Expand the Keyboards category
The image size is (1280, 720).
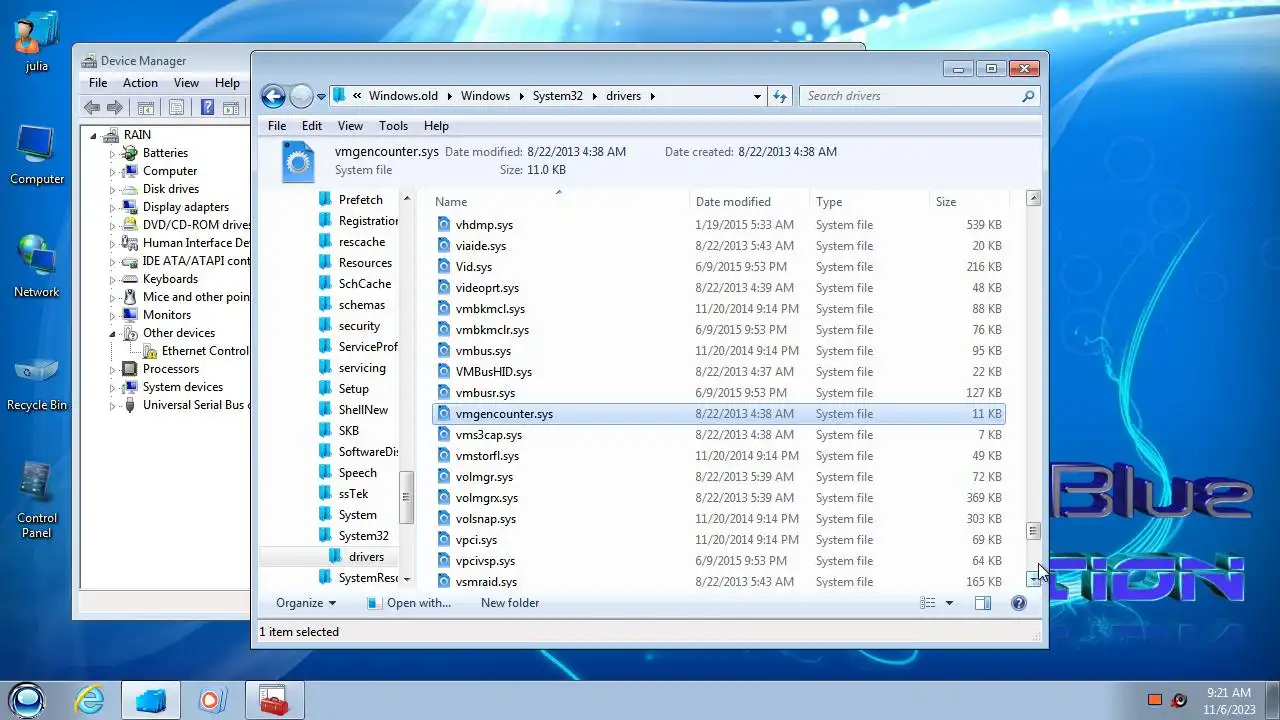(x=112, y=279)
